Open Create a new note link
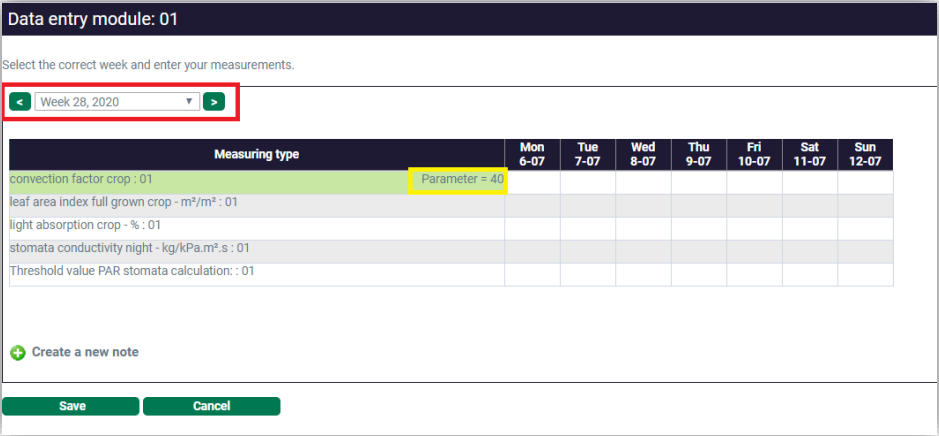Image resolution: width=939 pixels, height=436 pixels. point(85,352)
